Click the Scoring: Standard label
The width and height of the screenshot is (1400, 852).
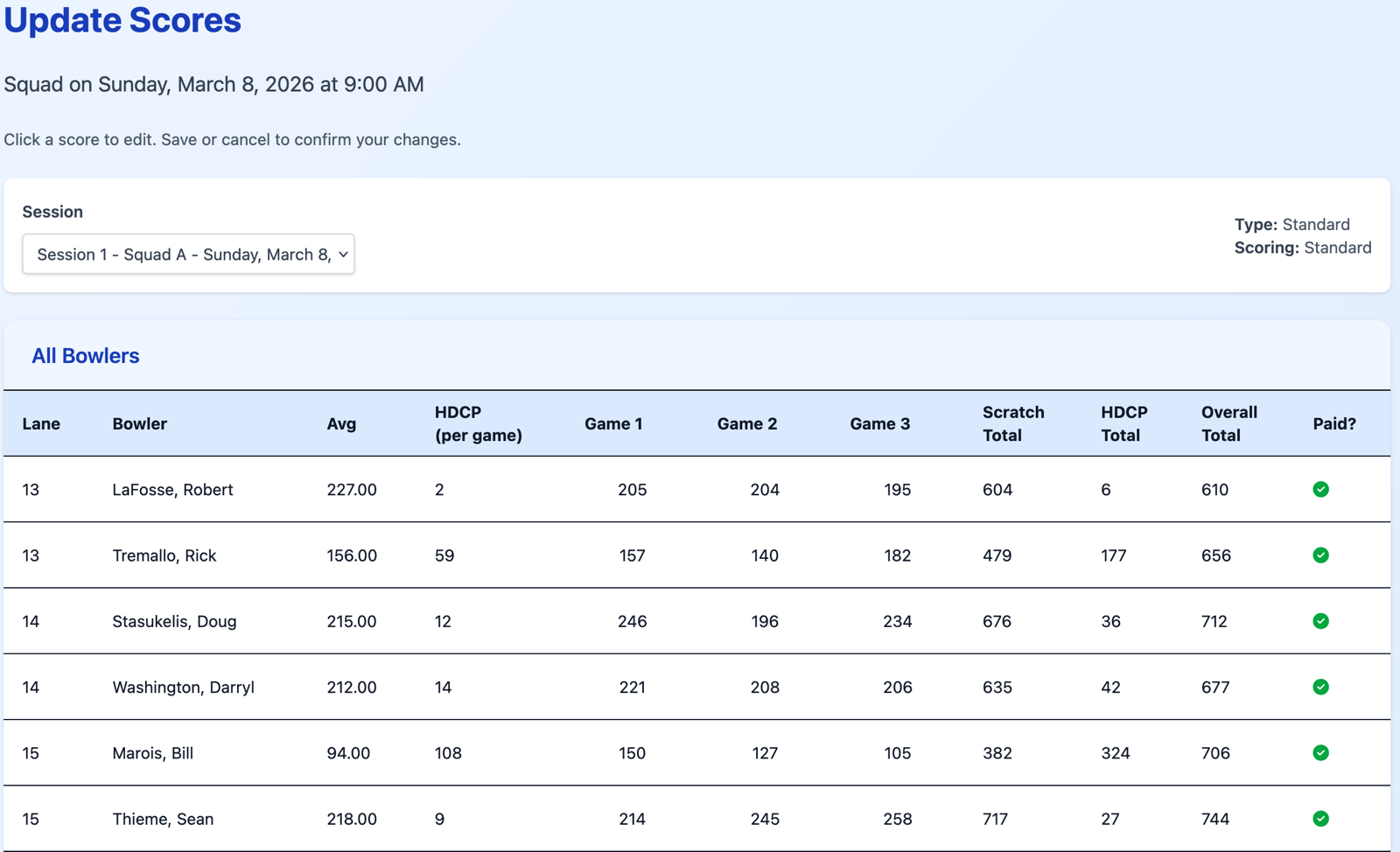[1302, 248]
